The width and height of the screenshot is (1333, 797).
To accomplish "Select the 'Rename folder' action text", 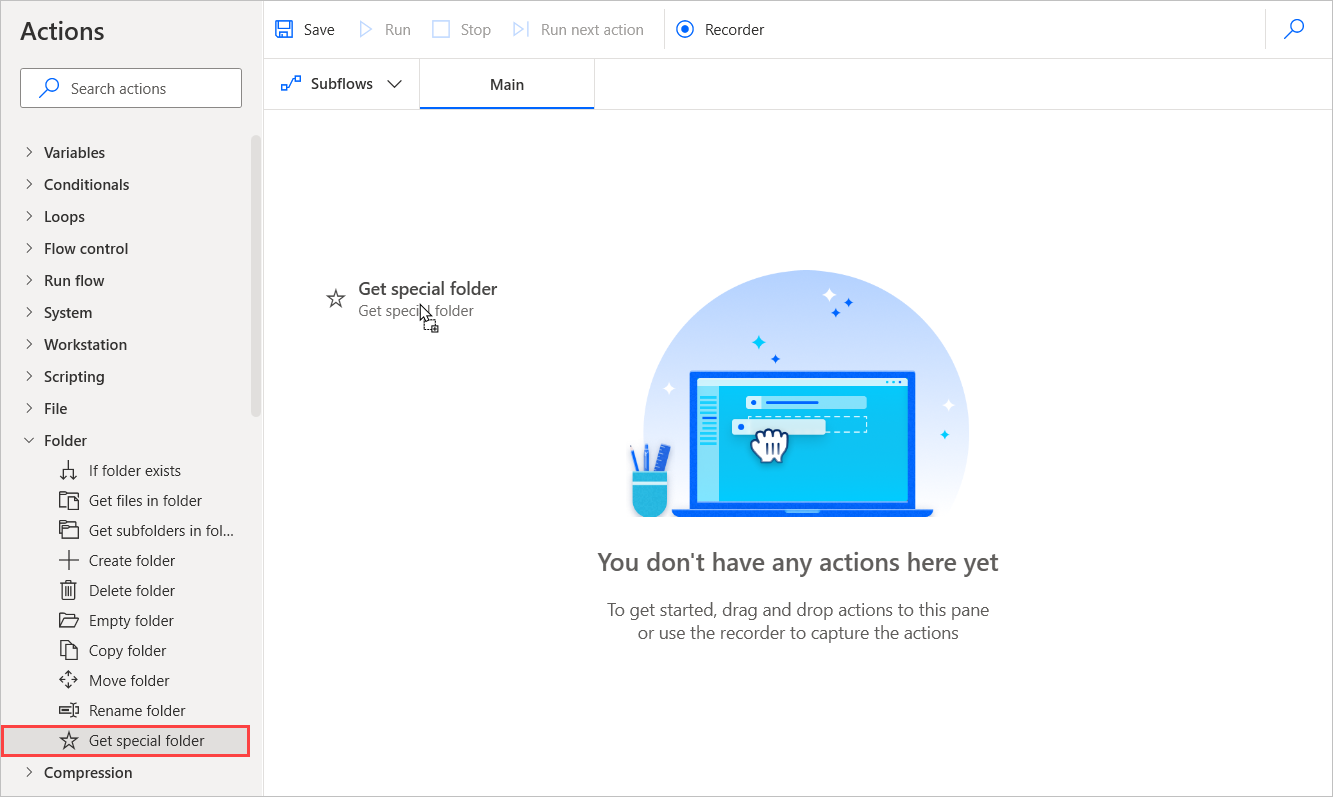I will click(137, 710).
